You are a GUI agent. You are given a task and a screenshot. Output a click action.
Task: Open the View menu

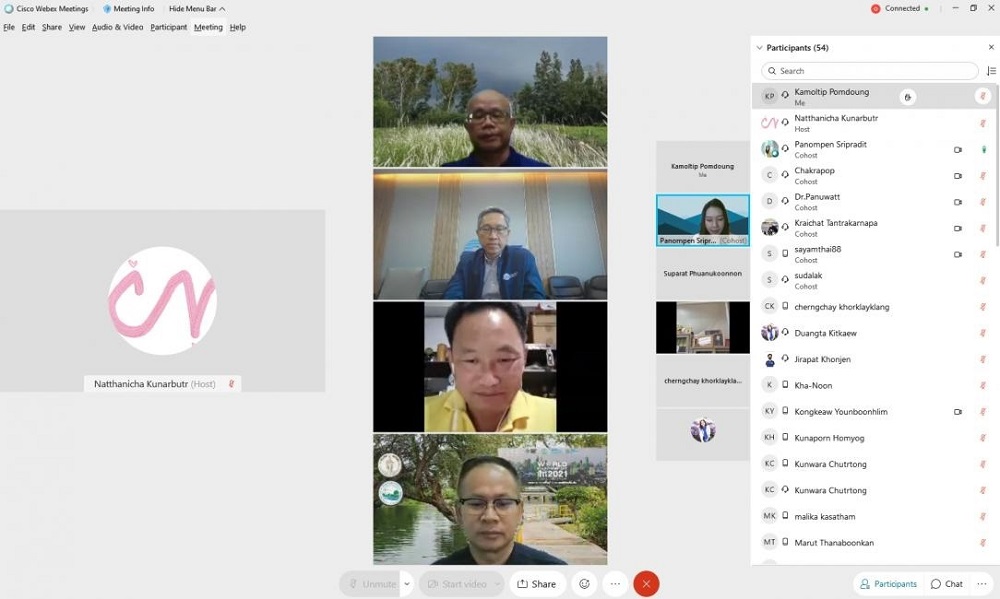pos(77,27)
